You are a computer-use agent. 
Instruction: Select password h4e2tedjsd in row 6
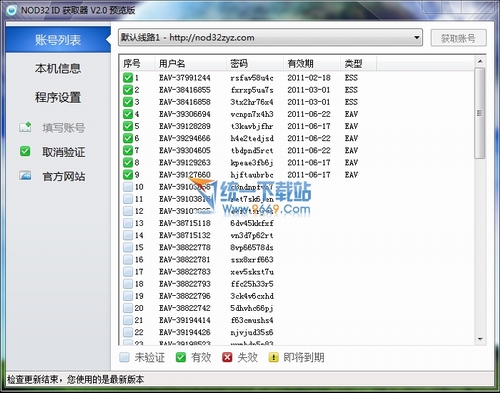(252, 138)
